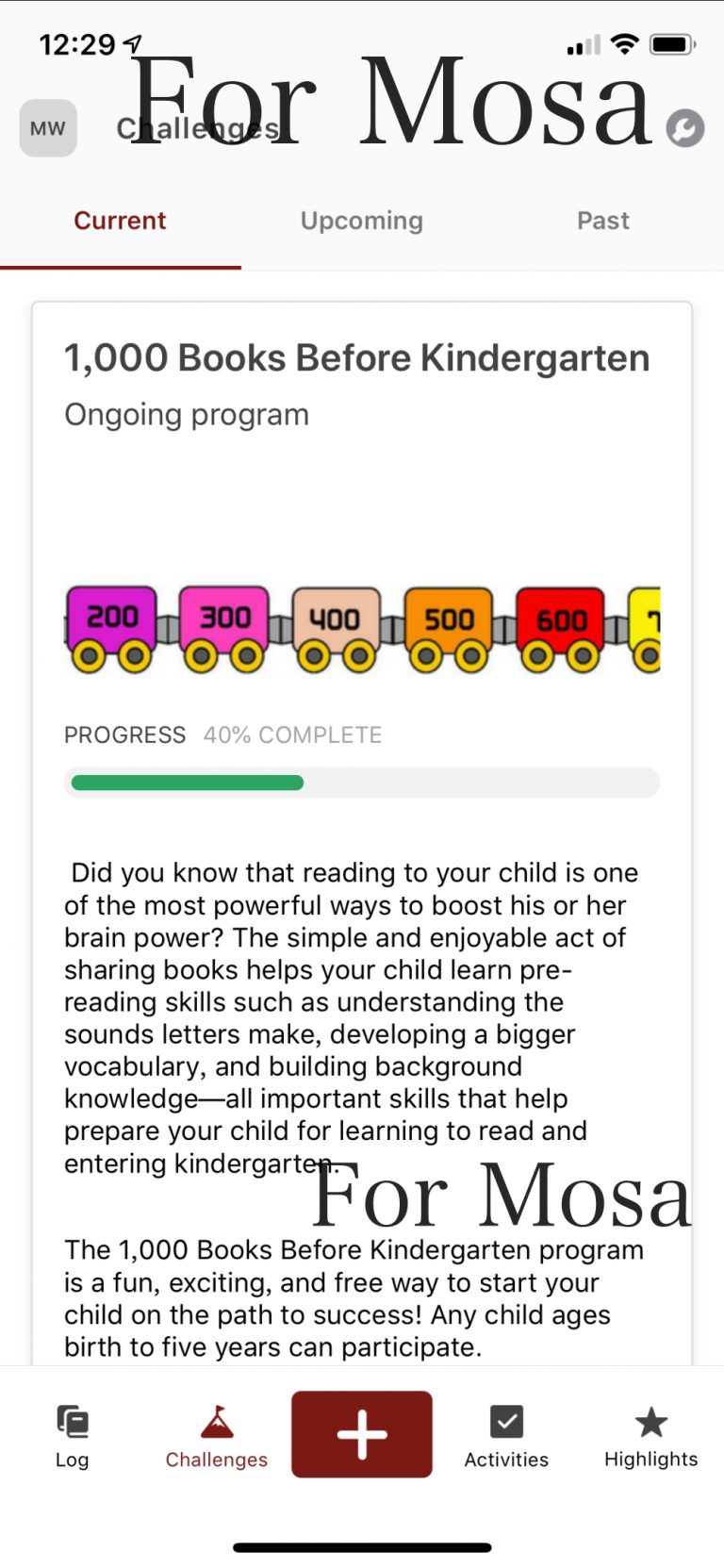Switch to the Current tab

(x=120, y=221)
